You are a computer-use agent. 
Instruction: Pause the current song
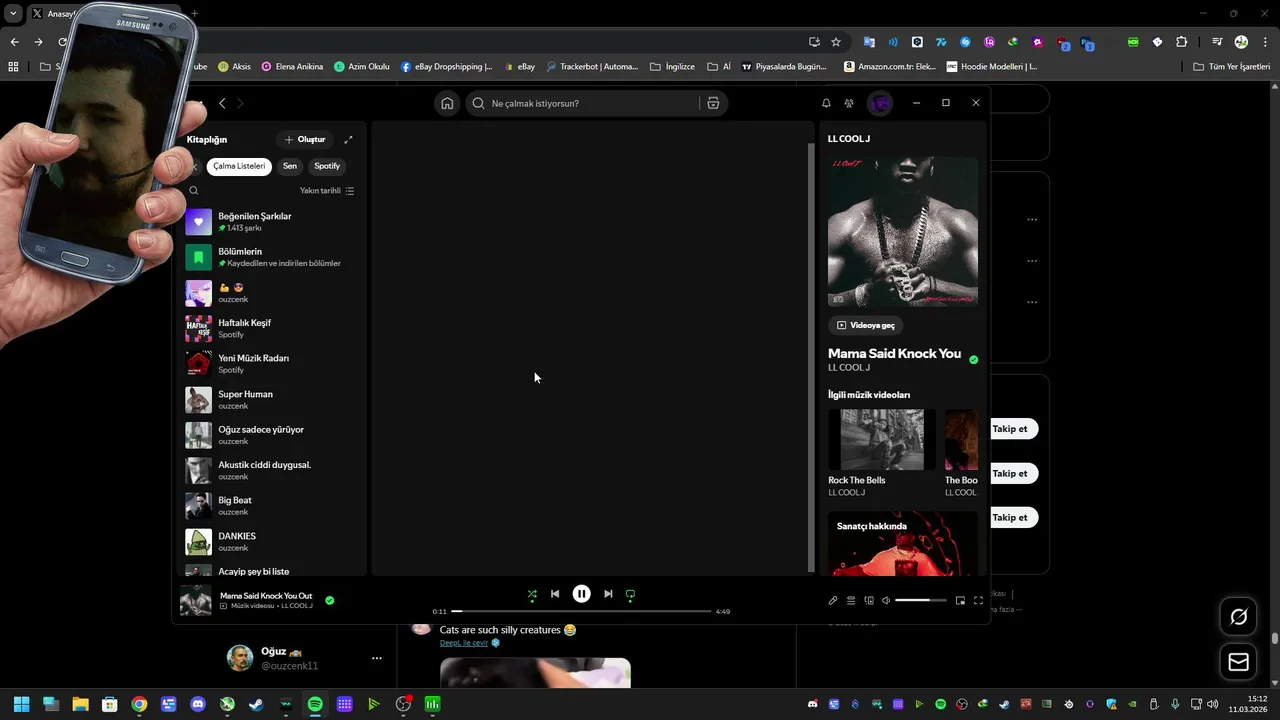(x=581, y=594)
